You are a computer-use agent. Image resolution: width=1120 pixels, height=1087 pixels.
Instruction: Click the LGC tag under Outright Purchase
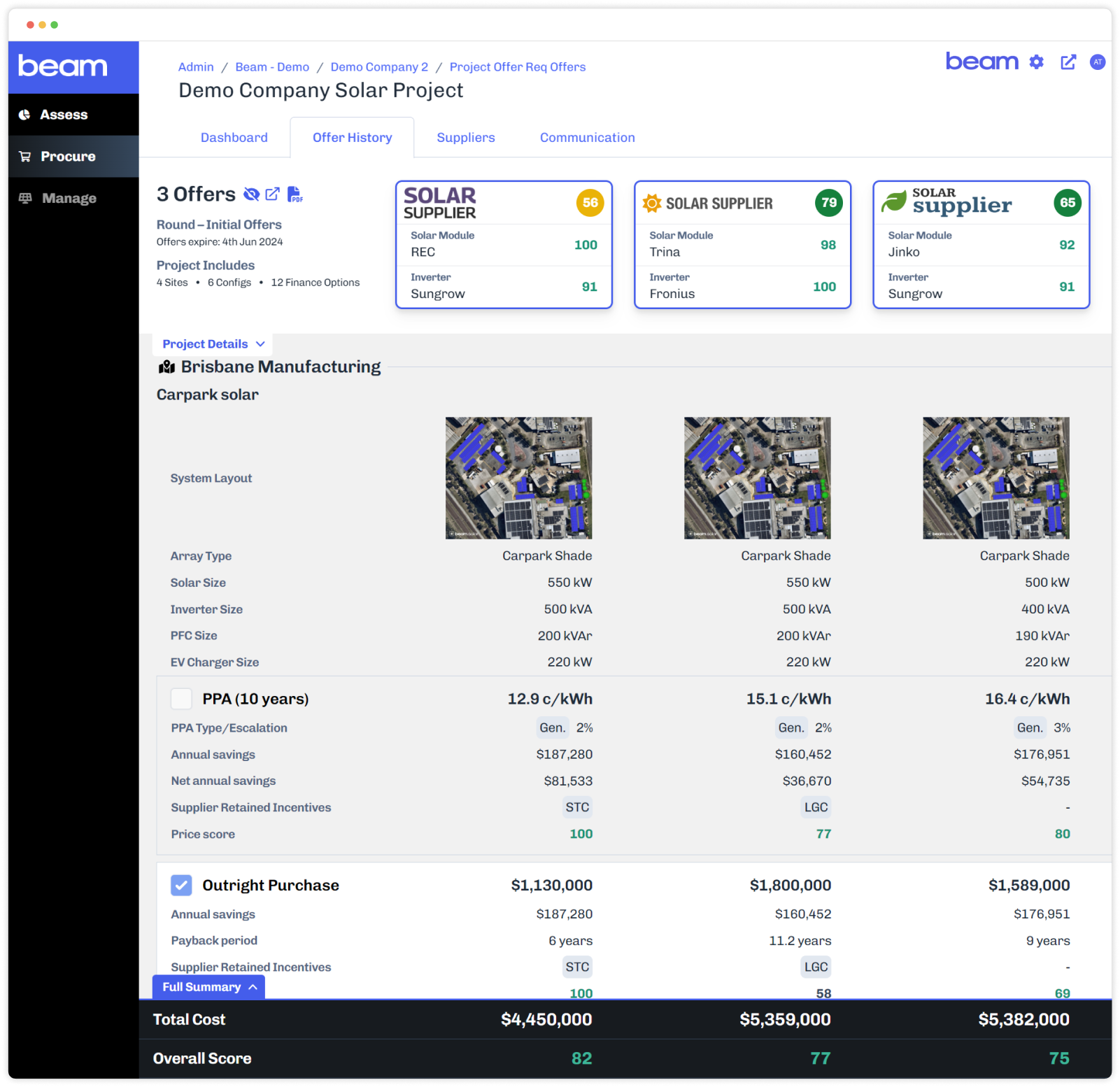(x=816, y=967)
